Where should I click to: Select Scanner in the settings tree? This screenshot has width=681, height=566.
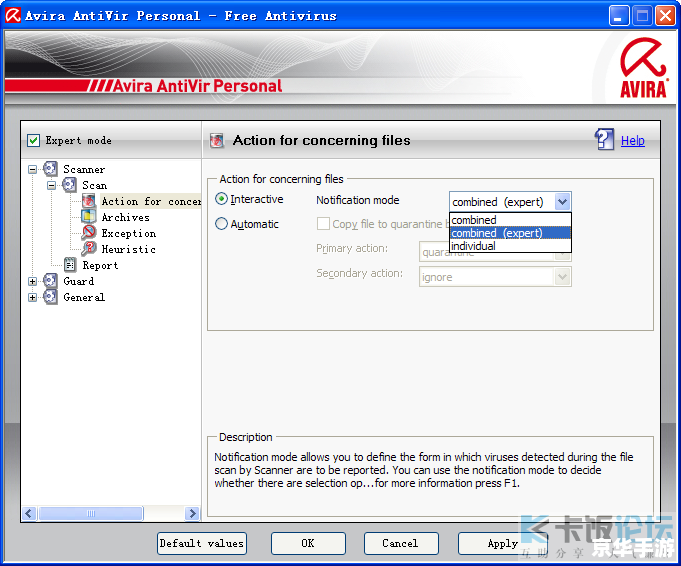84,169
